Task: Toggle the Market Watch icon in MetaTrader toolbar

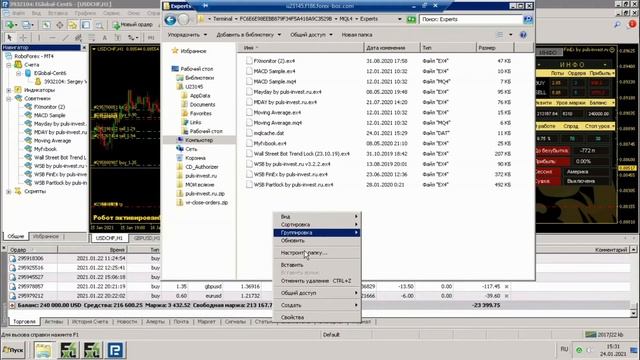Action: point(46,25)
